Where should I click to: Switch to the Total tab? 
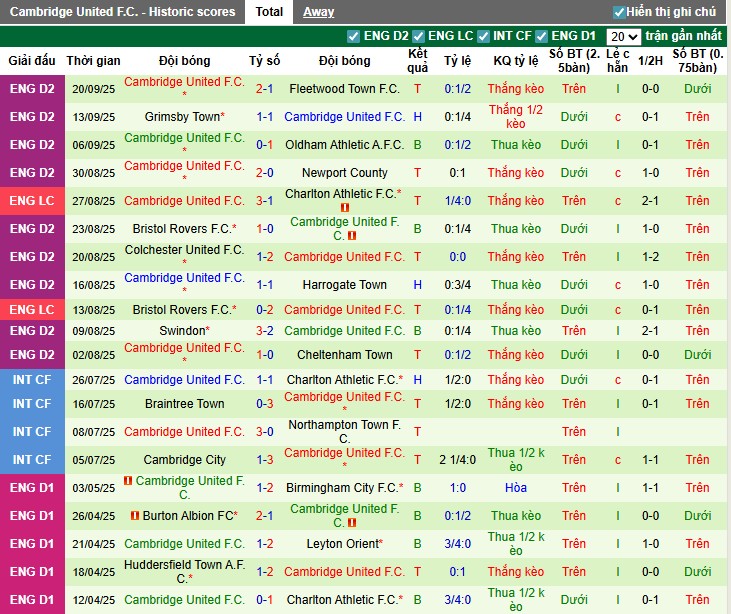pyautogui.click(x=269, y=12)
